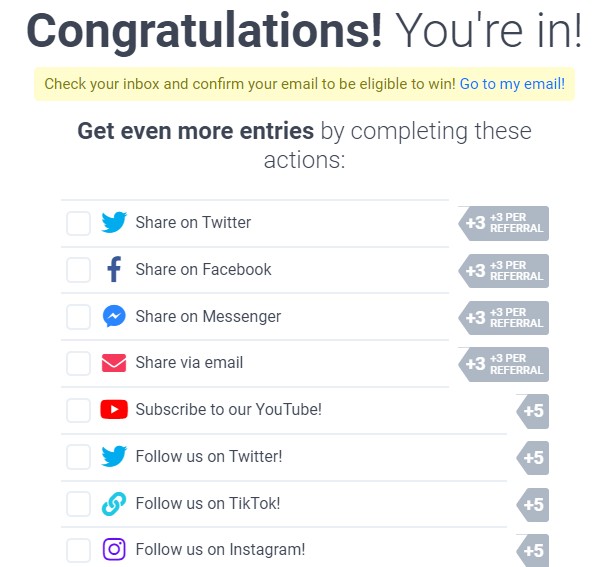Click the +5 badge for YouTube subscription

(x=532, y=411)
